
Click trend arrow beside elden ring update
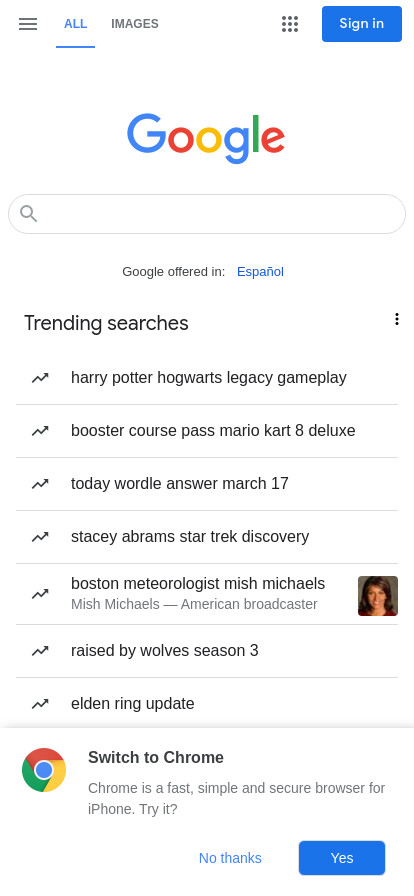[x=40, y=704]
